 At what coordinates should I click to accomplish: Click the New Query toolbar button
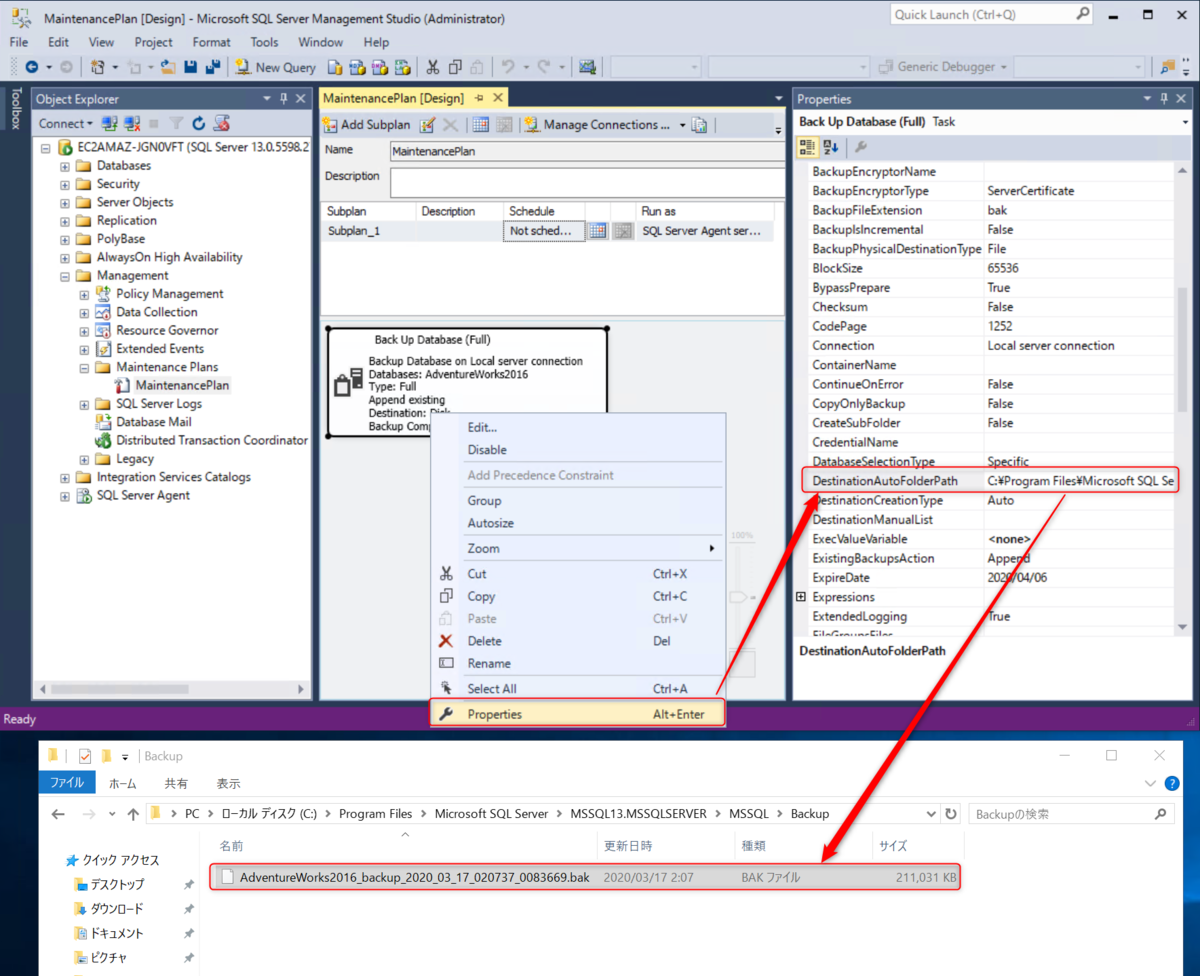coord(275,67)
